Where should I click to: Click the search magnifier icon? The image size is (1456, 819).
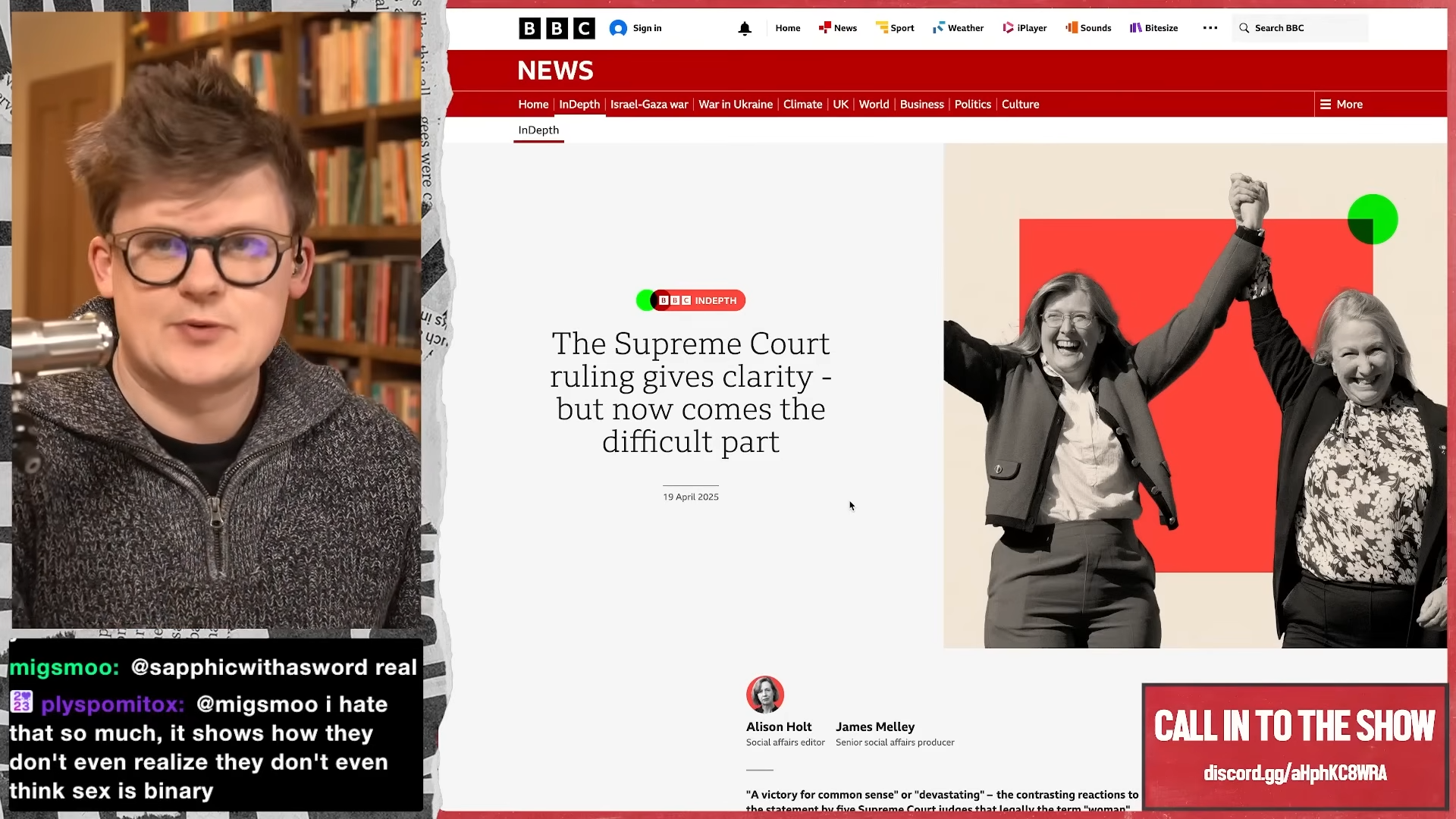coord(1244,28)
